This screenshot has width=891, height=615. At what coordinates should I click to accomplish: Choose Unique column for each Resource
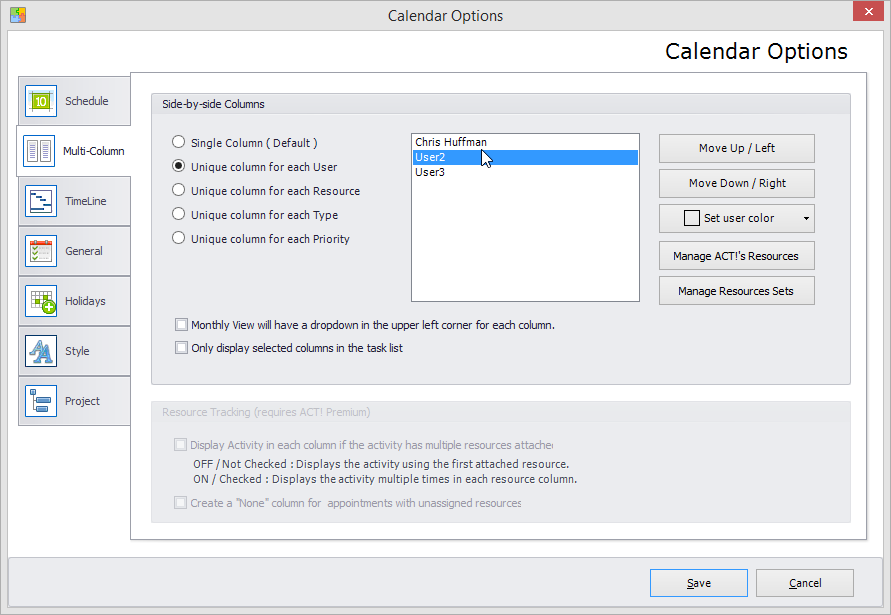tap(178, 190)
